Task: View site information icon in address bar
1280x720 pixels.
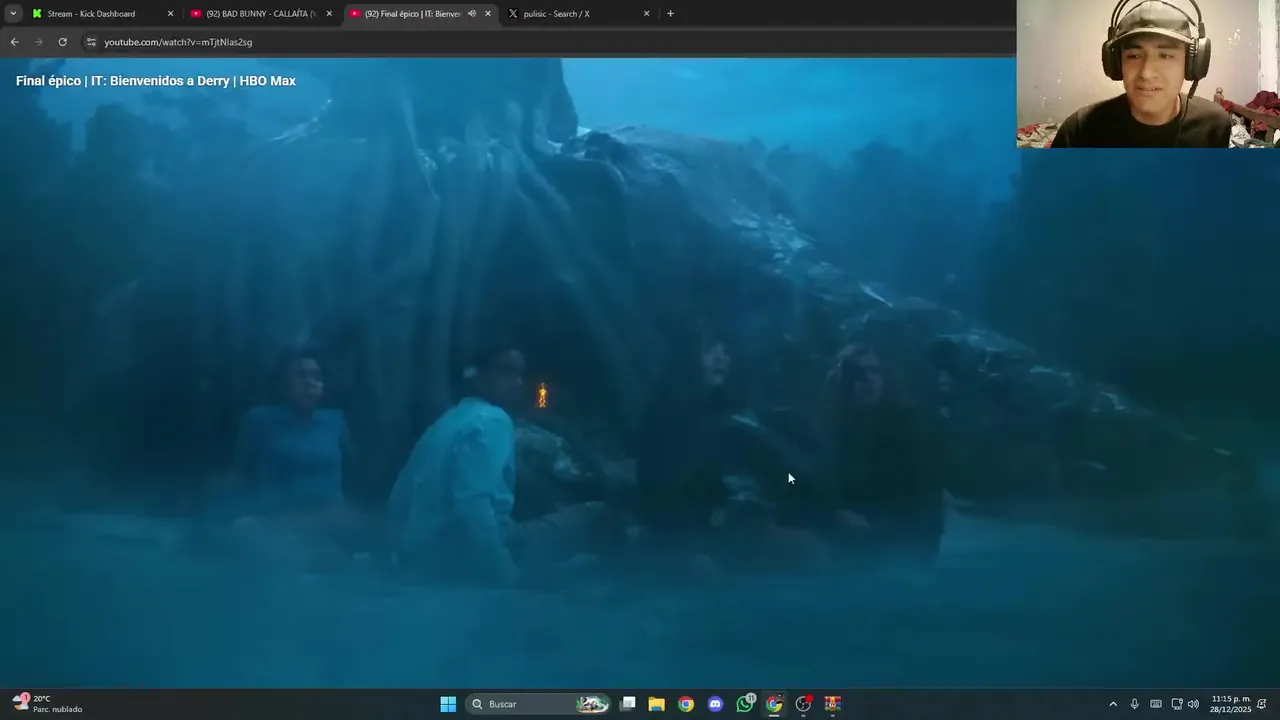Action: 91,42
